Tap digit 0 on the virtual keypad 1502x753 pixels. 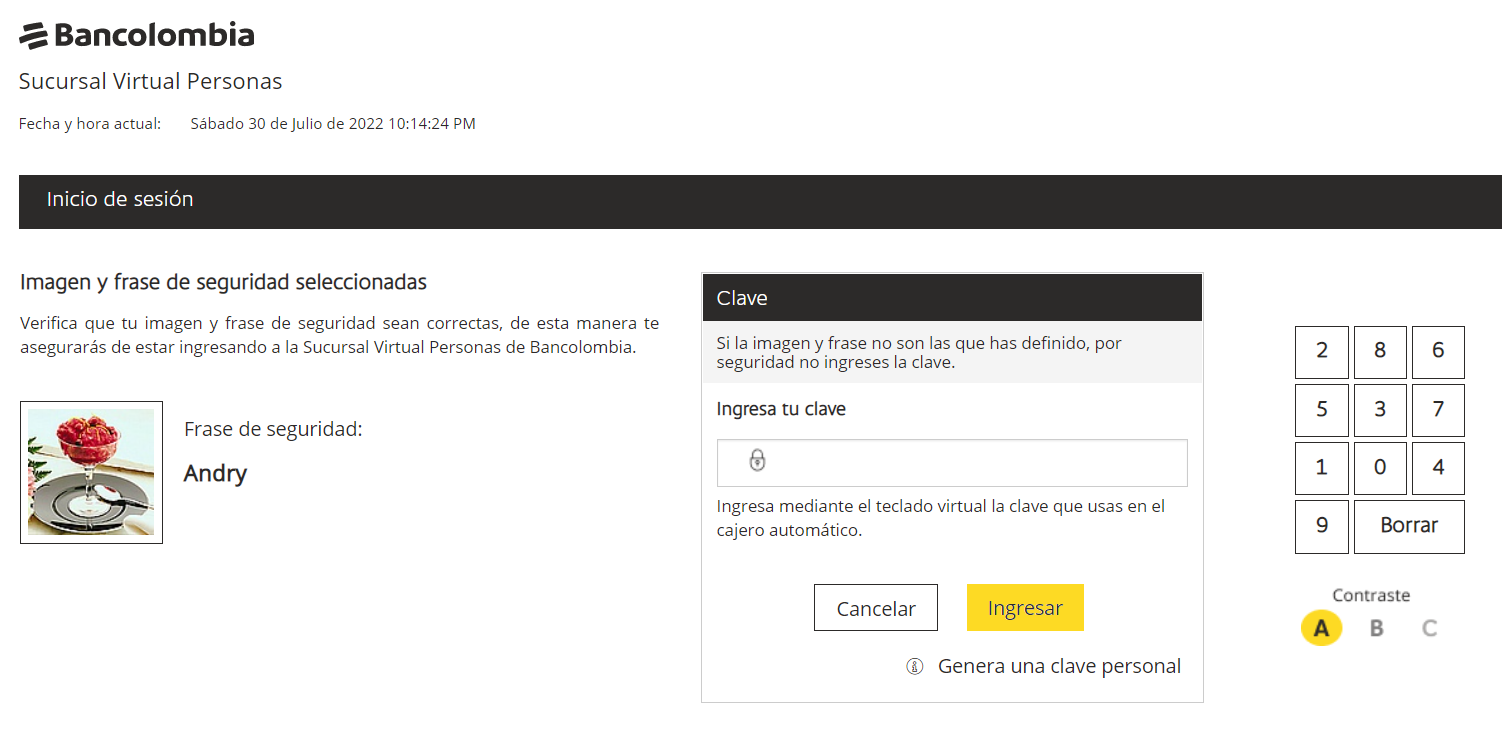[x=1380, y=468]
